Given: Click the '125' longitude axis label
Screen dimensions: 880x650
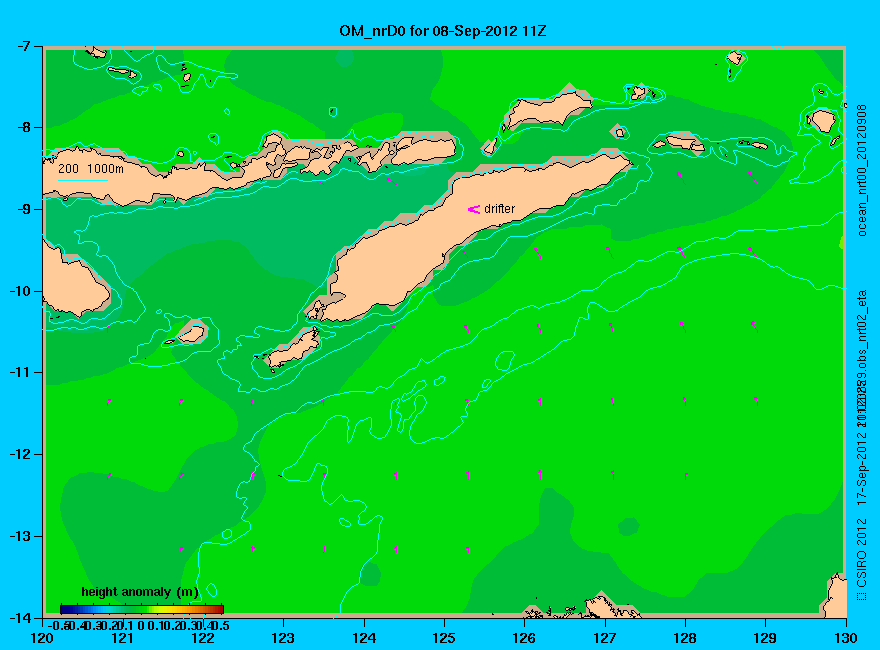Looking at the screenshot, I should tap(444, 638).
